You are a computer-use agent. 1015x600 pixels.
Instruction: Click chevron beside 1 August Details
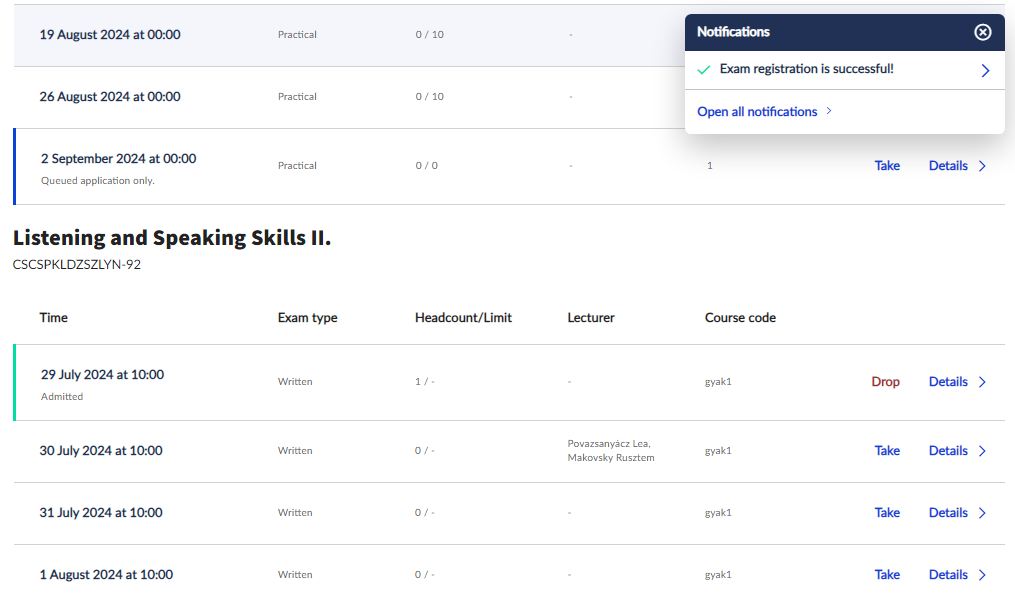tap(982, 575)
